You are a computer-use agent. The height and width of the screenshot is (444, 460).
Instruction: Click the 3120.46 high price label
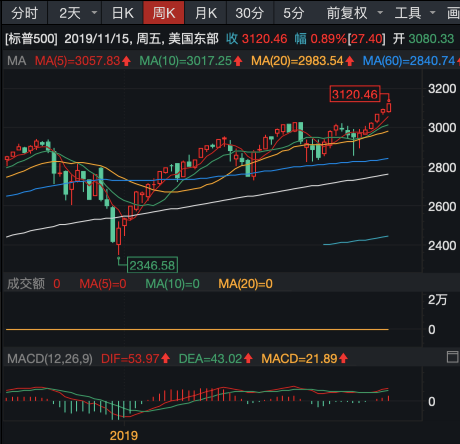pos(355,94)
